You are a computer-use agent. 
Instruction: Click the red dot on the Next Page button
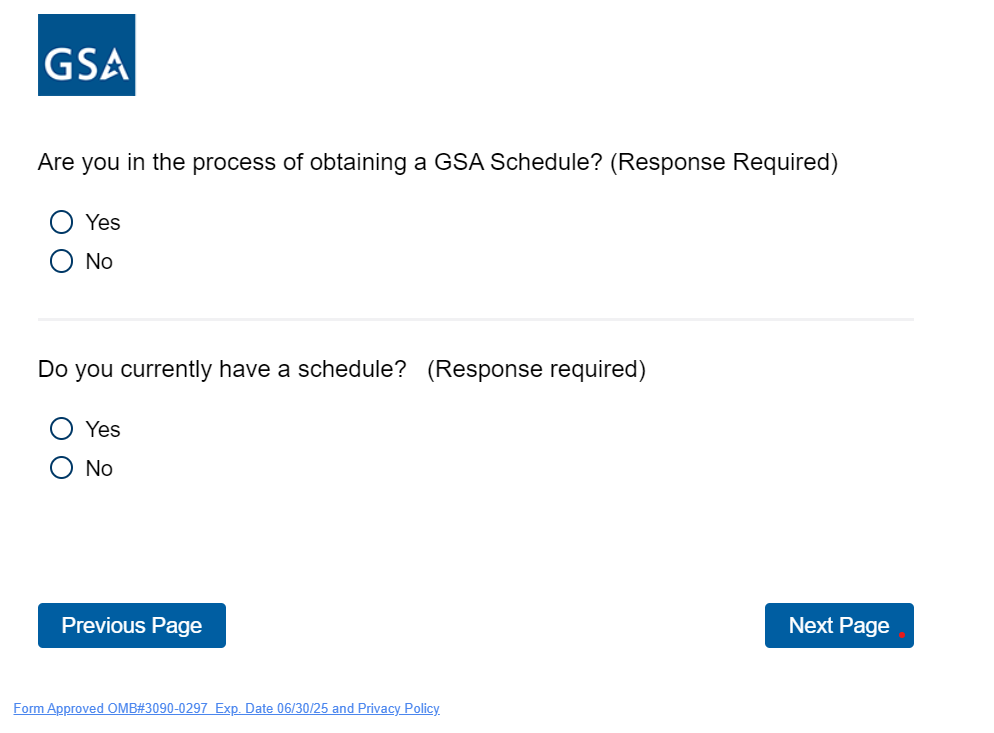(902, 634)
